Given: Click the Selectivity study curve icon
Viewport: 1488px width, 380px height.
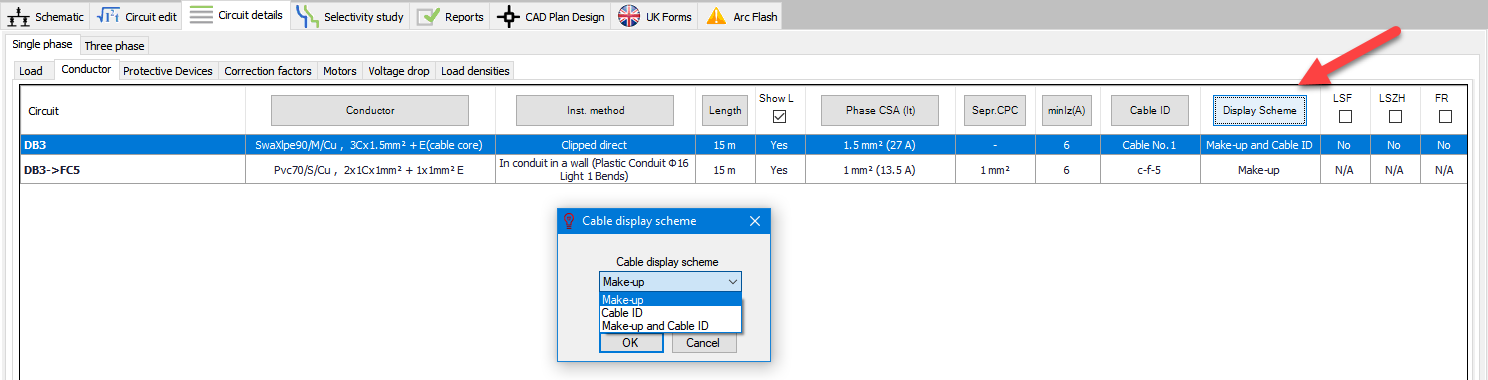Looking at the screenshot, I should [x=308, y=17].
